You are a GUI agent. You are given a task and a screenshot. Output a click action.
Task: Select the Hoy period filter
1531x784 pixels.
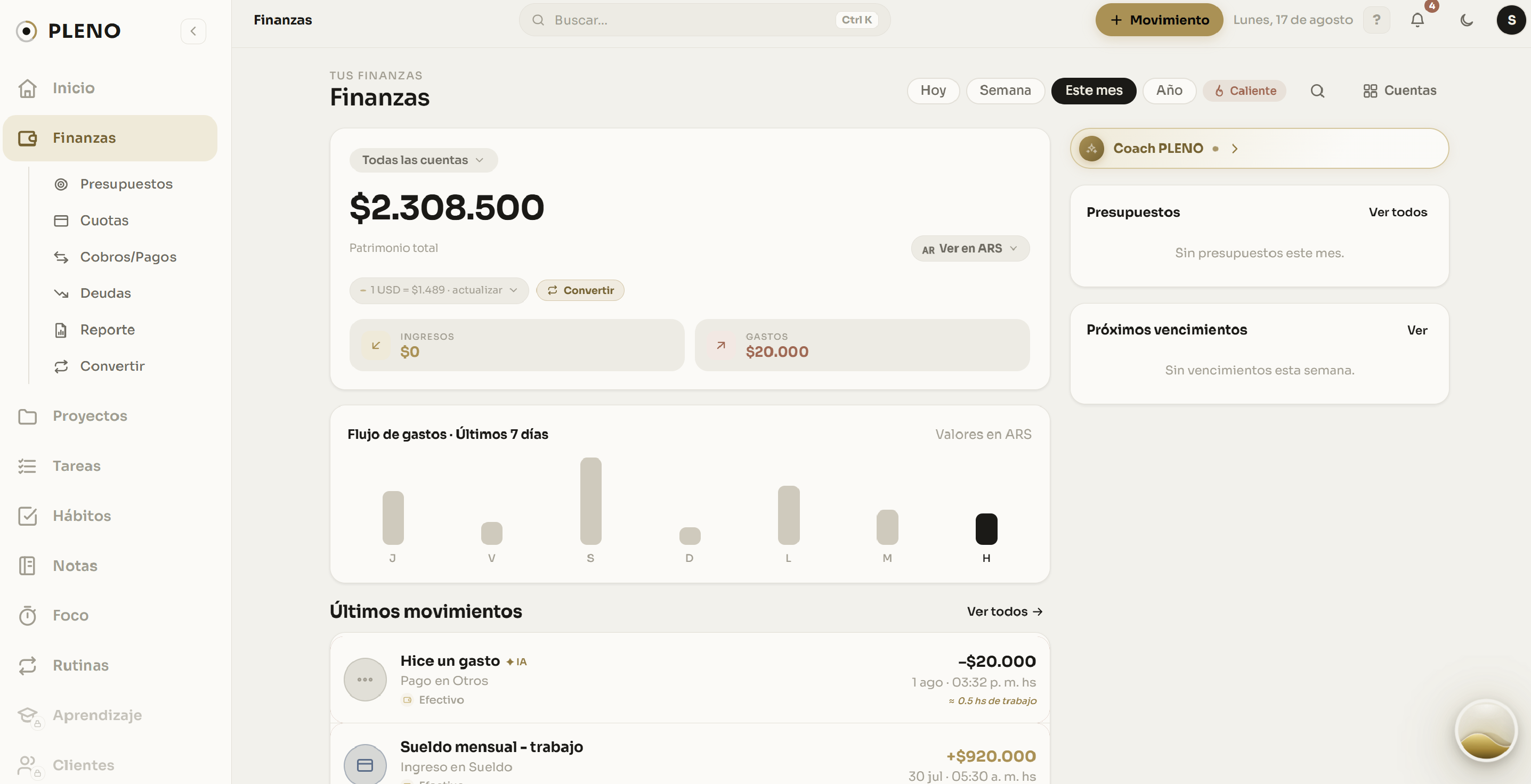933,91
